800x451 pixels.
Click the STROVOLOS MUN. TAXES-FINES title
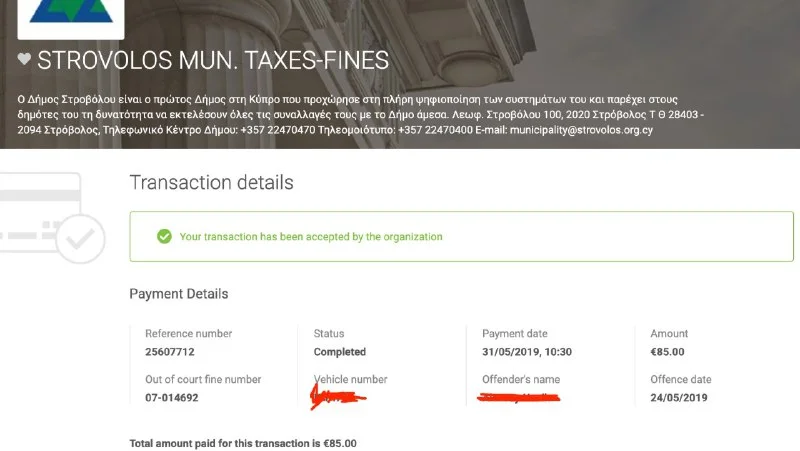[212, 60]
